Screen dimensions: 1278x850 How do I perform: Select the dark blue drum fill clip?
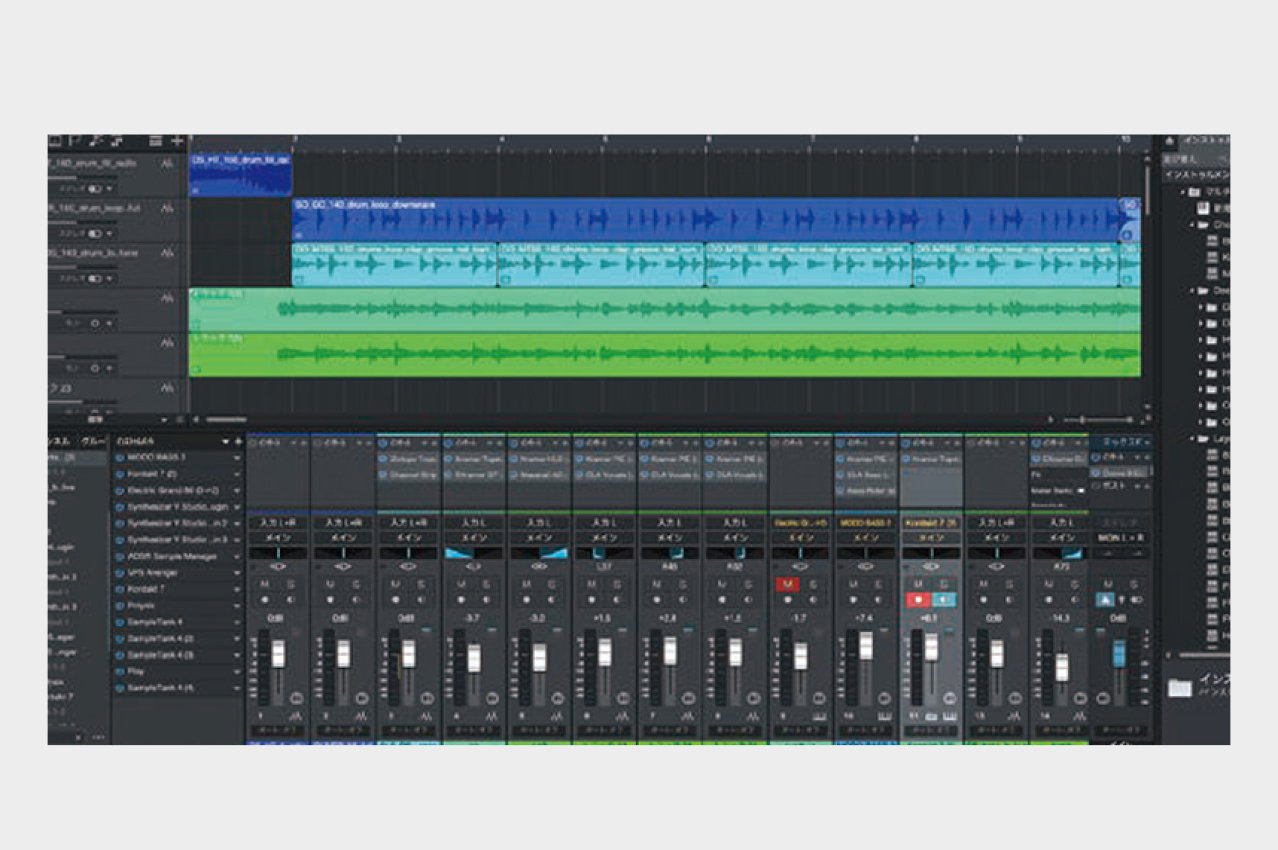[x=240, y=176]
